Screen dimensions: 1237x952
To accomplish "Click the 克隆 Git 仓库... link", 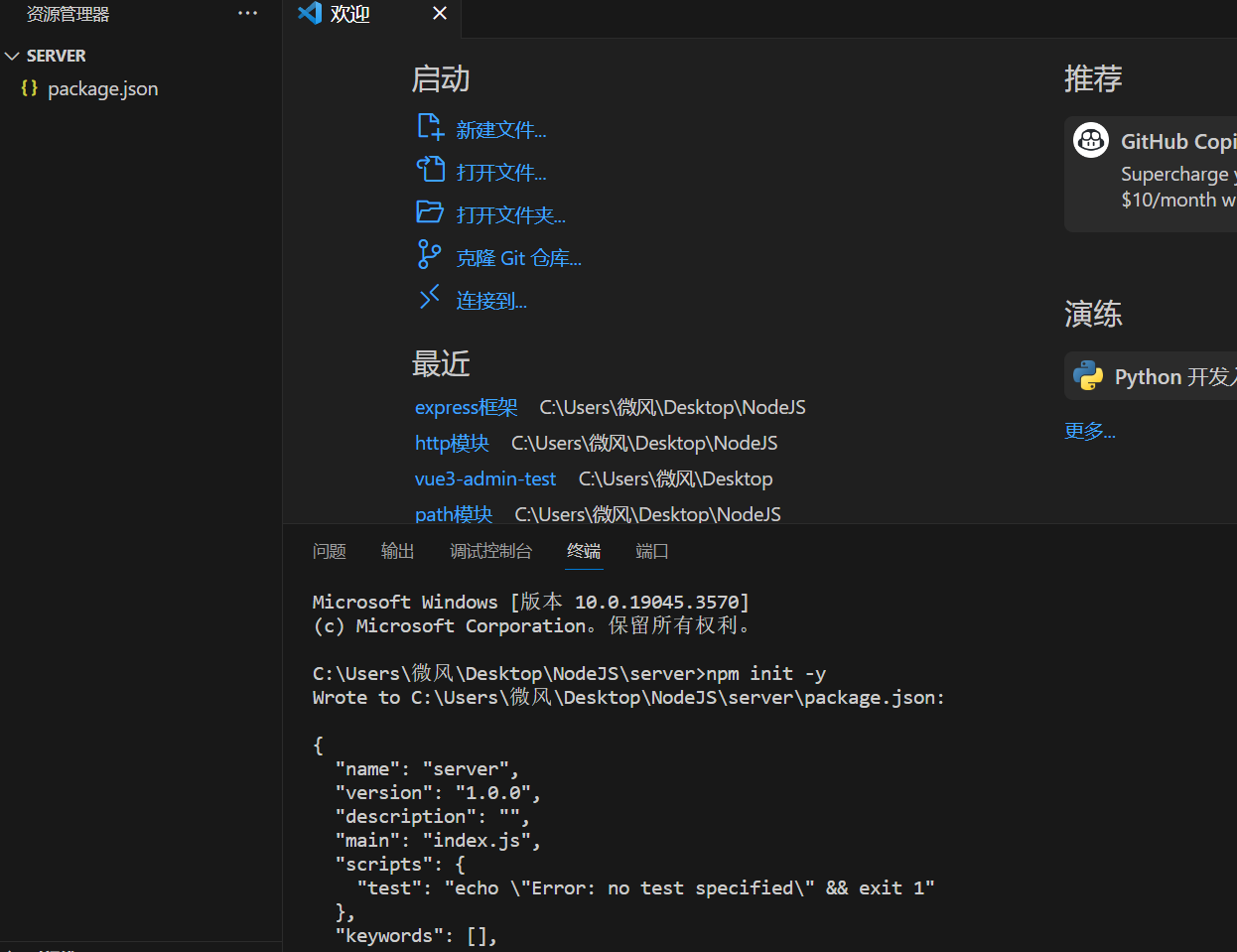I will [x=519, y=258].
